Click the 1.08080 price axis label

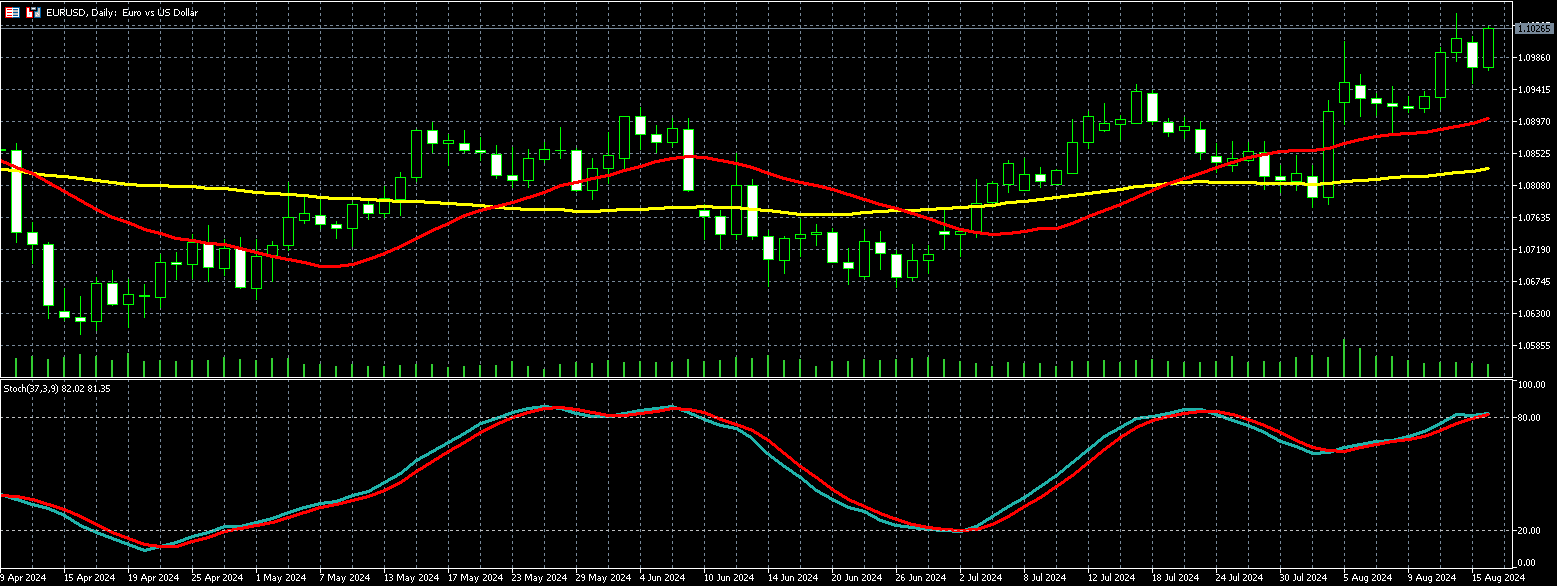click(1533, 186)
